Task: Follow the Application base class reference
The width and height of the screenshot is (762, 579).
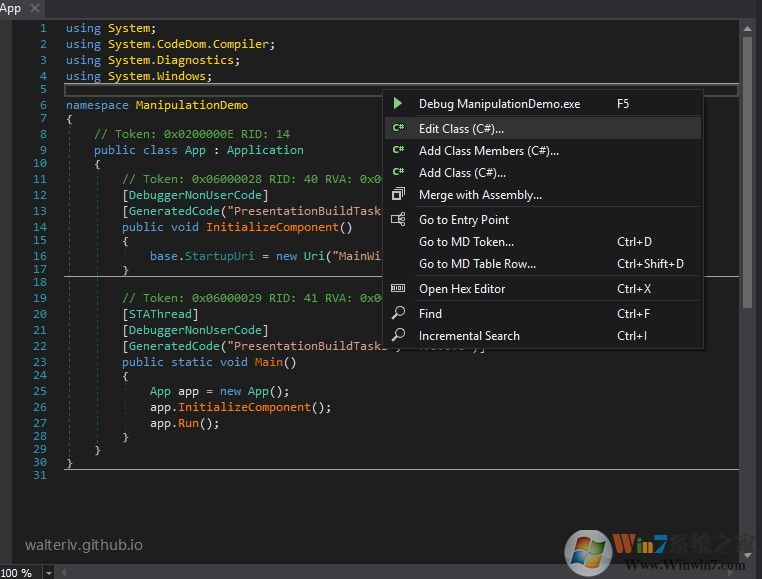Action: 264,150
